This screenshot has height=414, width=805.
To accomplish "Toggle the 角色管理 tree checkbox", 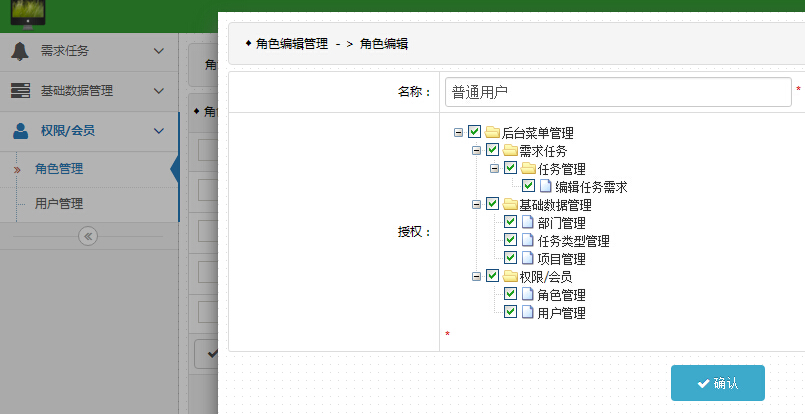I will click(510, 294).
